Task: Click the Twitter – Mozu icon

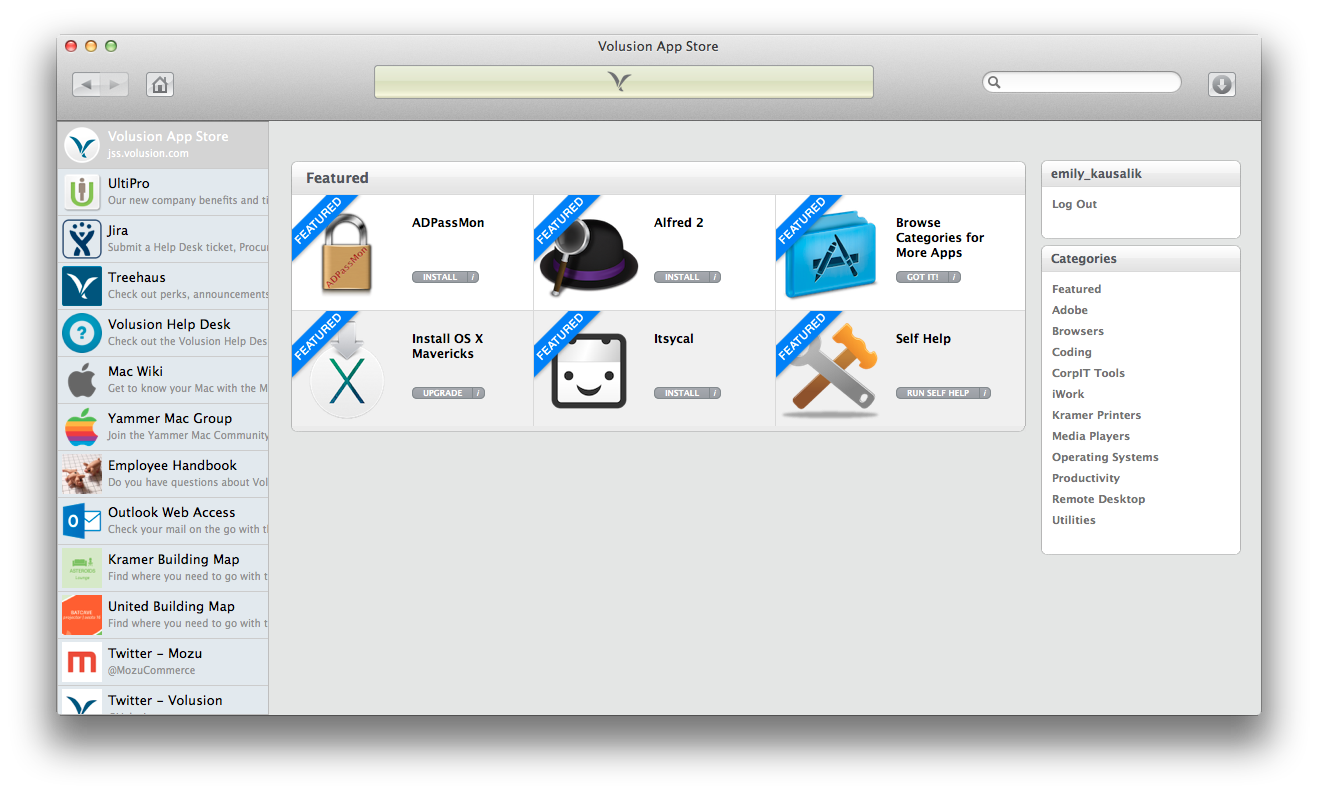Action: [x=81, y=662]
